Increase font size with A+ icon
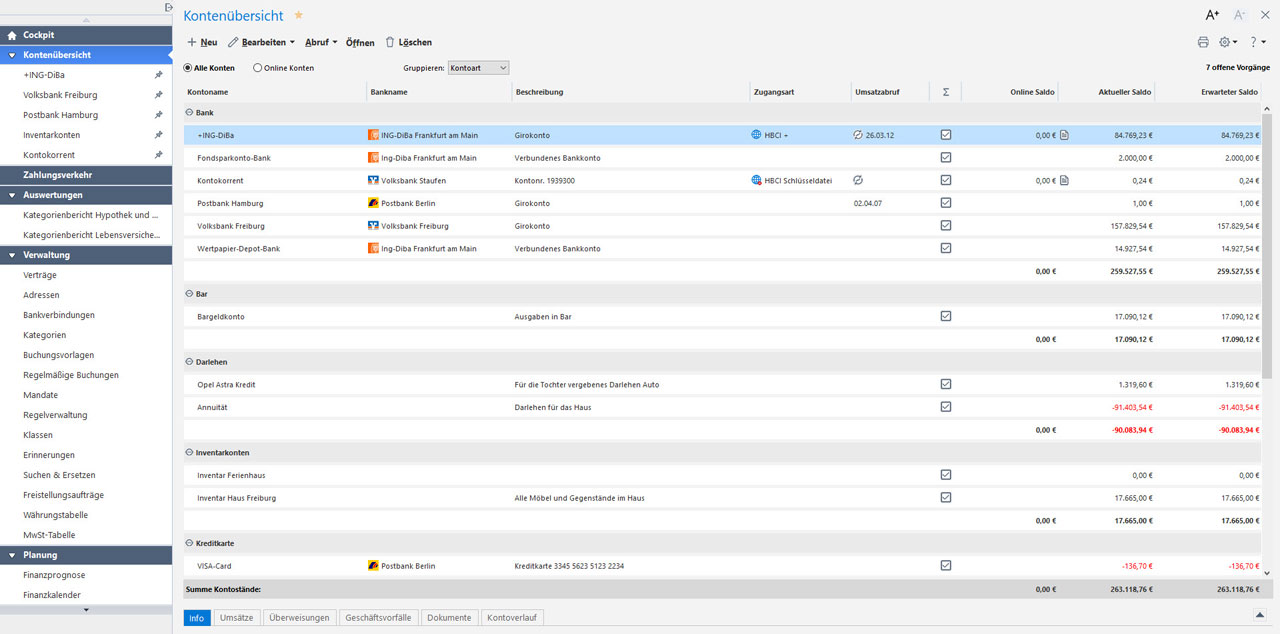Screen dimensions: 1280x634 (x=1212, y=15)
